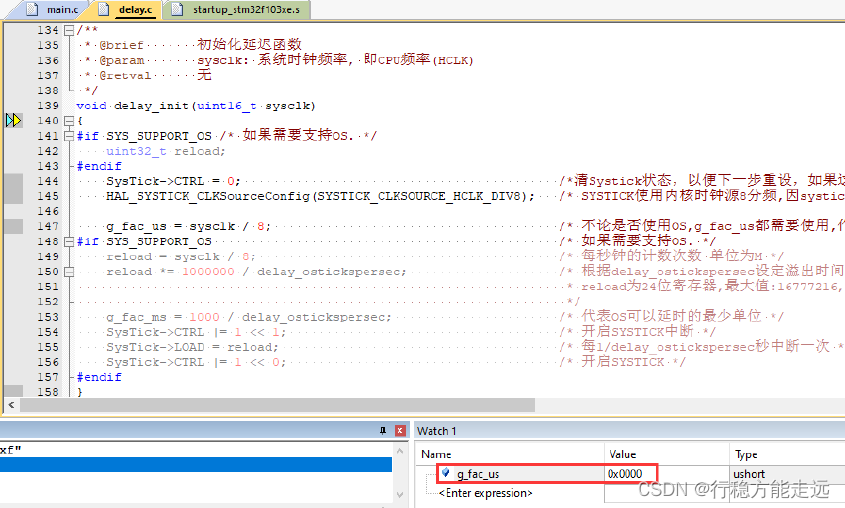Viewport: 845px width, 508px height.
Task: Click the uint32_t reload declaration on line 142
Action: (x=165, y=151)
